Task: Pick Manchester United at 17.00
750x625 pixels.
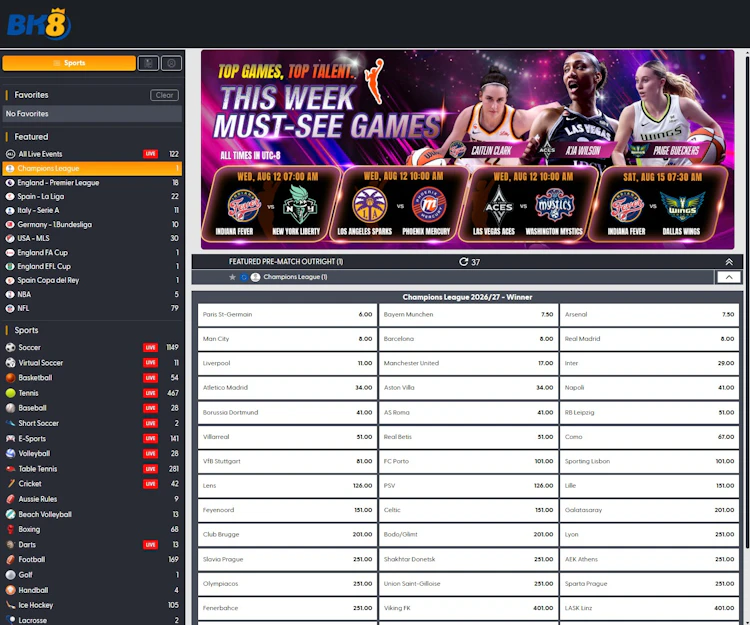Action: (468, 363)
